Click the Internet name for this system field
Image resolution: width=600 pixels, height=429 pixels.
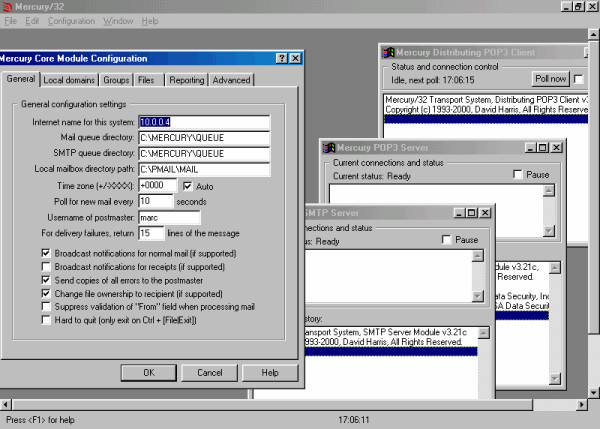point(204,122)
